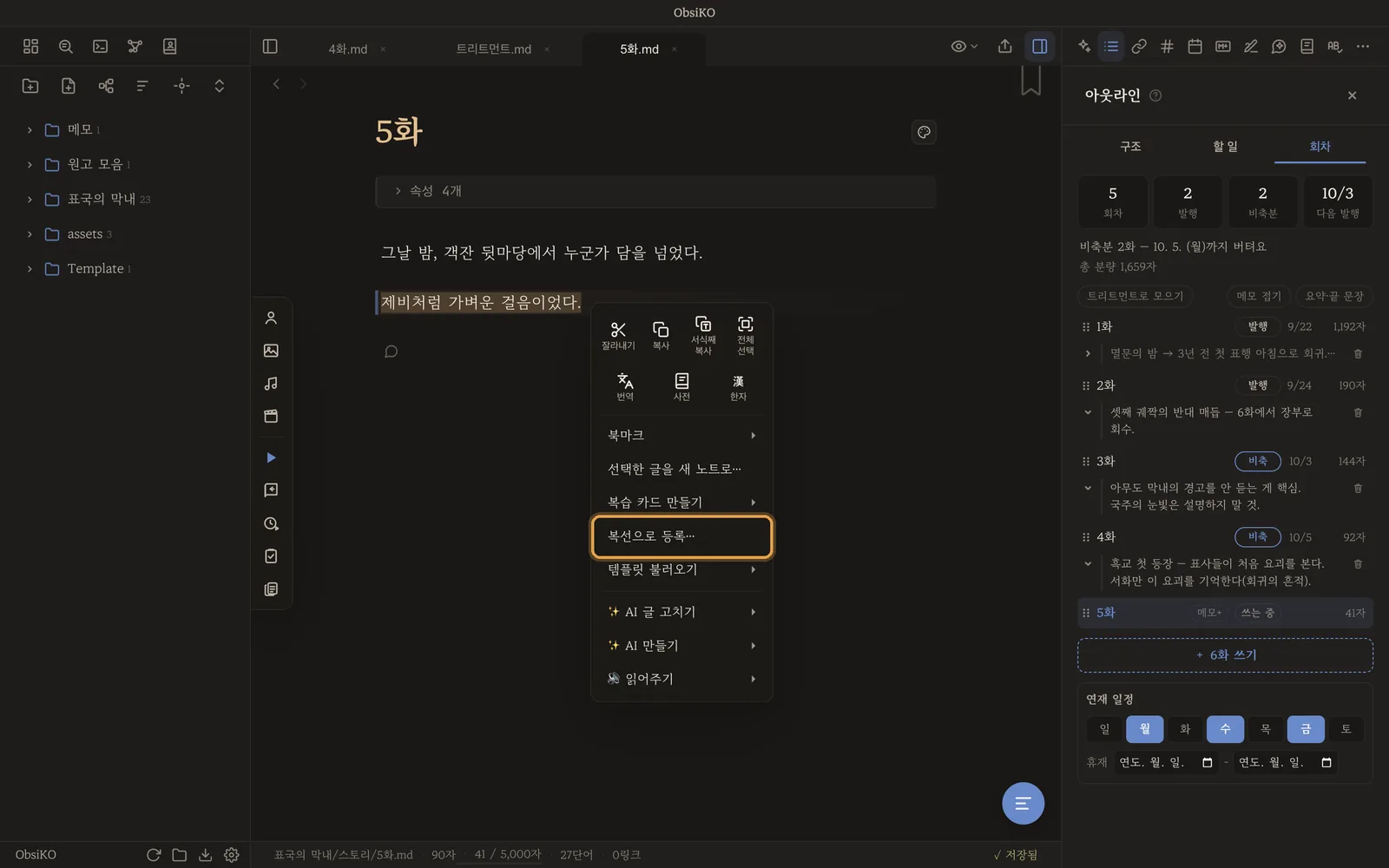Viewport: 1389px width, 868px height.
Task: Toggle Friday (금) in serial schedule
Action: [x=1306, y=729]
